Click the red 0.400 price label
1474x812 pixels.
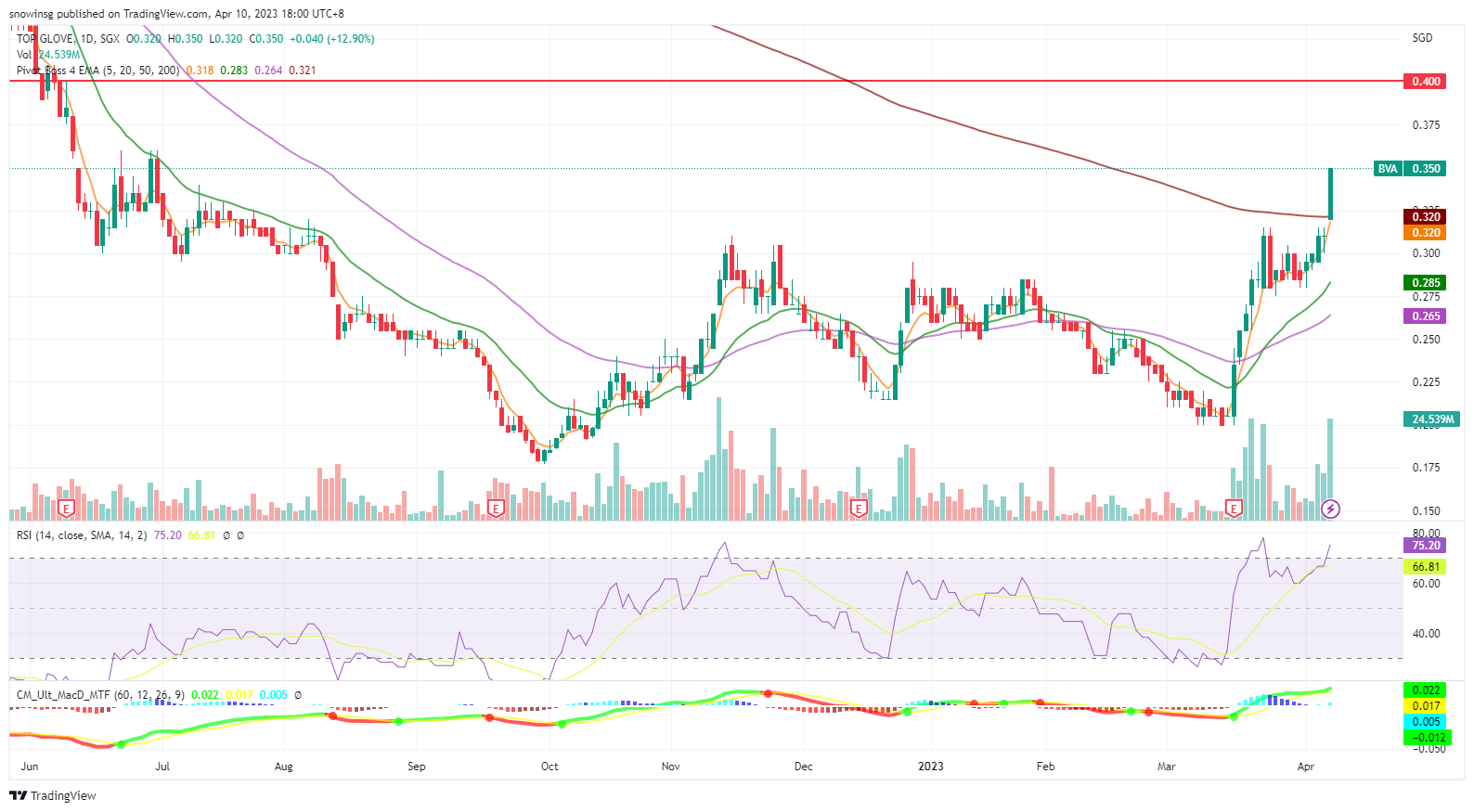pos(1425,82)
